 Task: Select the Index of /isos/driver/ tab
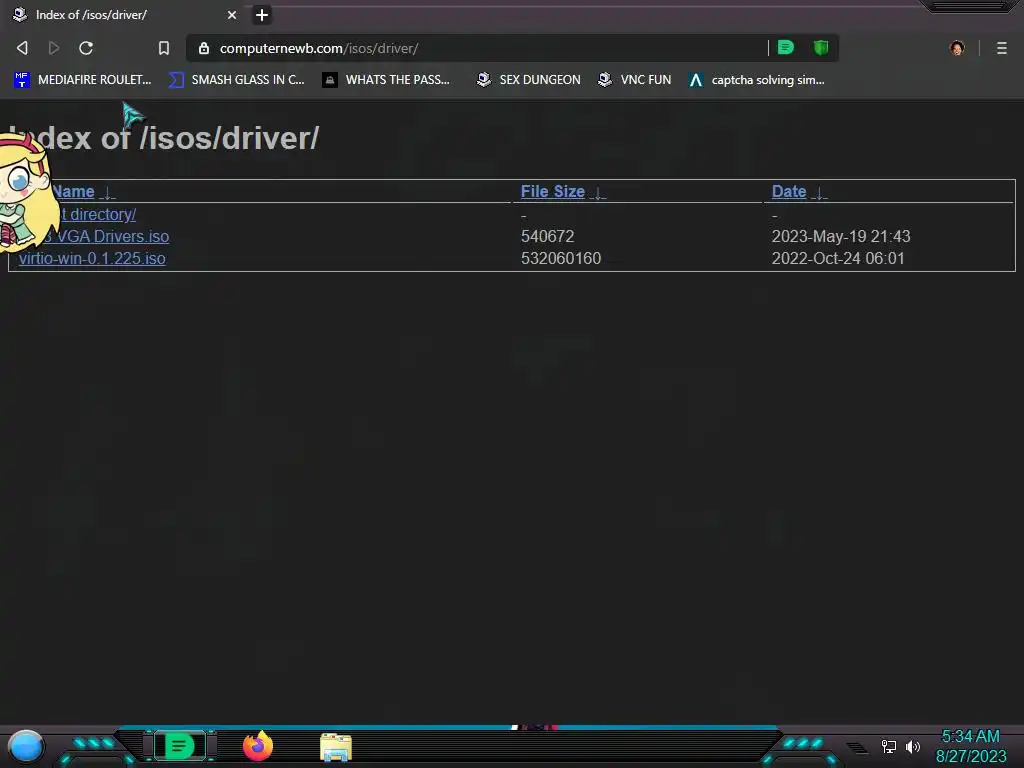[x=124, y=15]
